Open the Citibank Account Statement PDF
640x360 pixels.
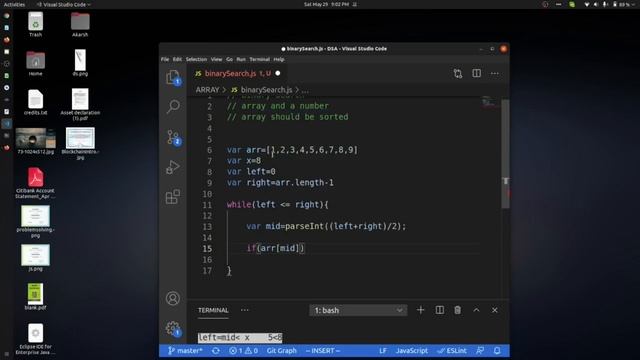point(36,183)
